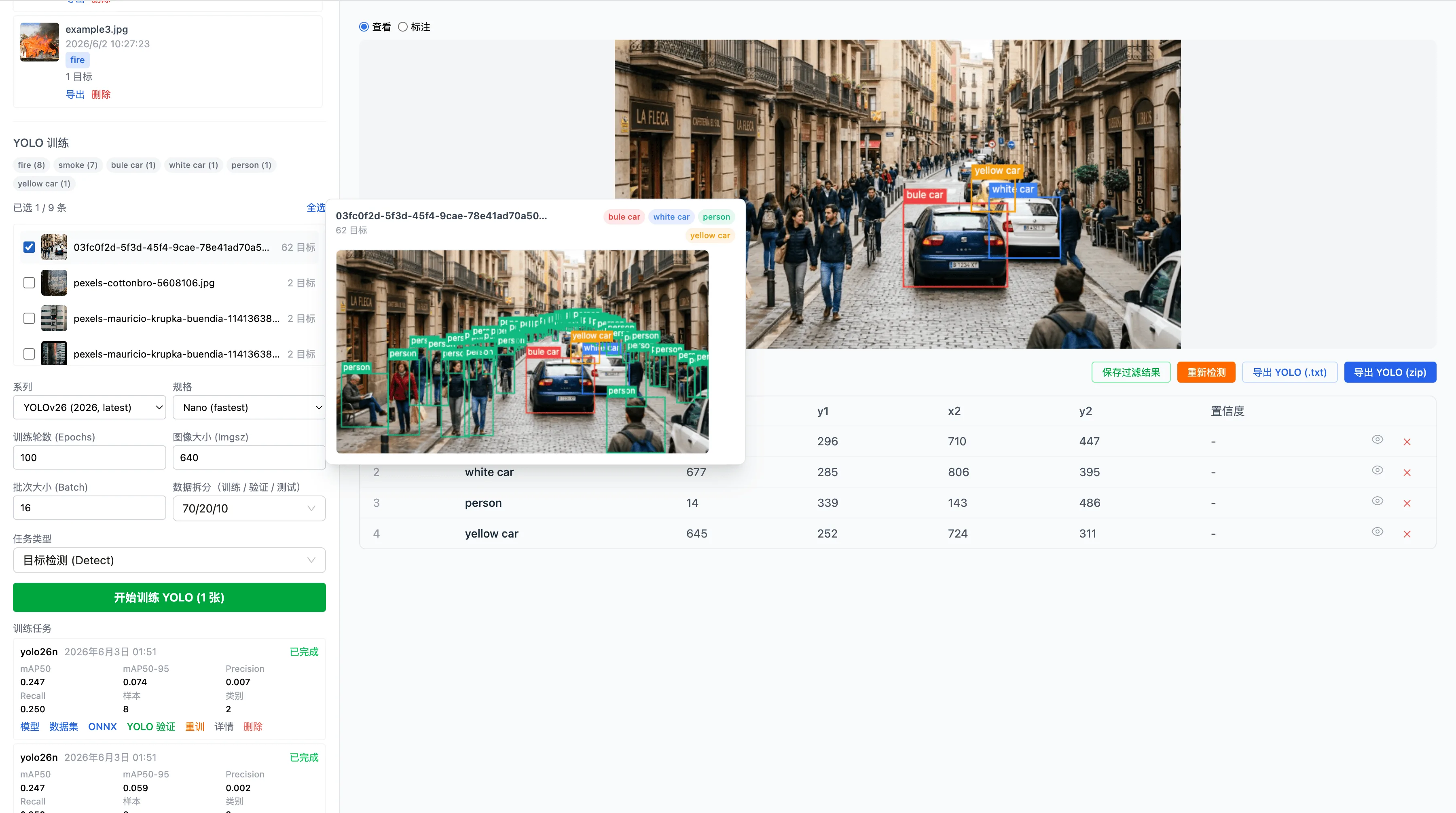Image resolution: width=1456 pixels, height=813 pixels.
Task: Click 导出 link under example3.jpg
Action: [x=74, y=94]
